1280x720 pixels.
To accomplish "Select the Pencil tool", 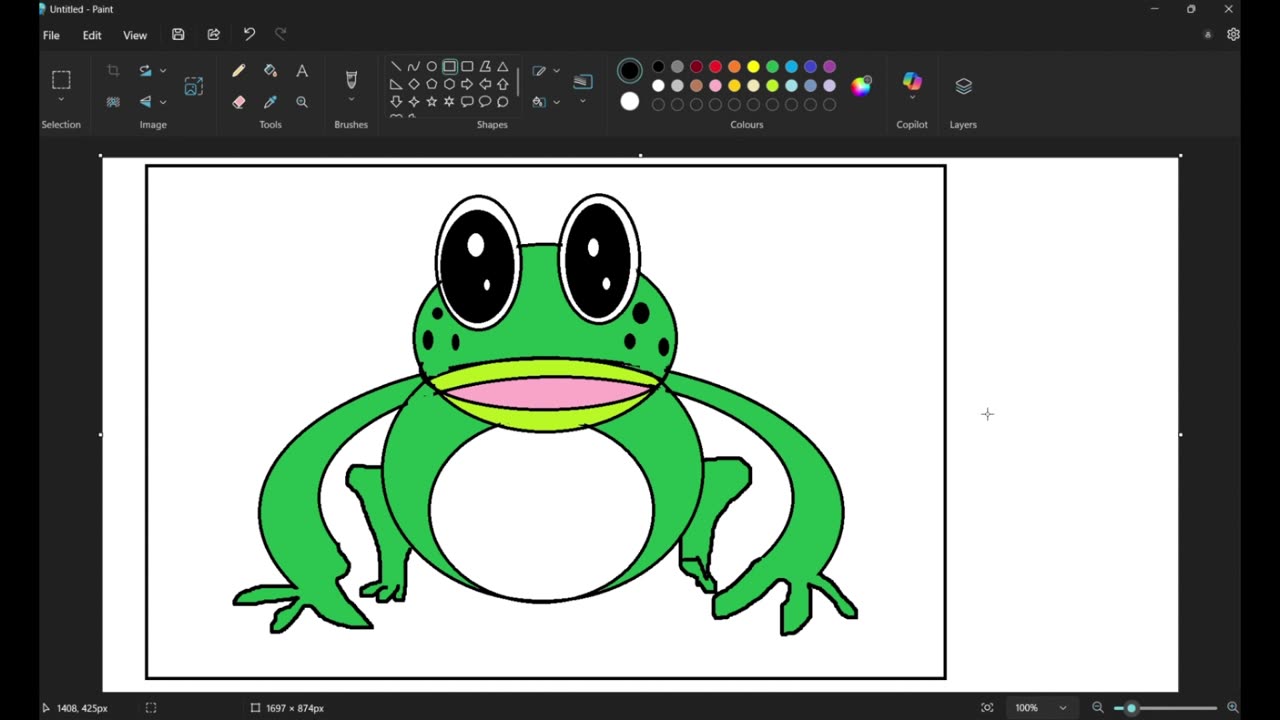I will tap(238, 71).
